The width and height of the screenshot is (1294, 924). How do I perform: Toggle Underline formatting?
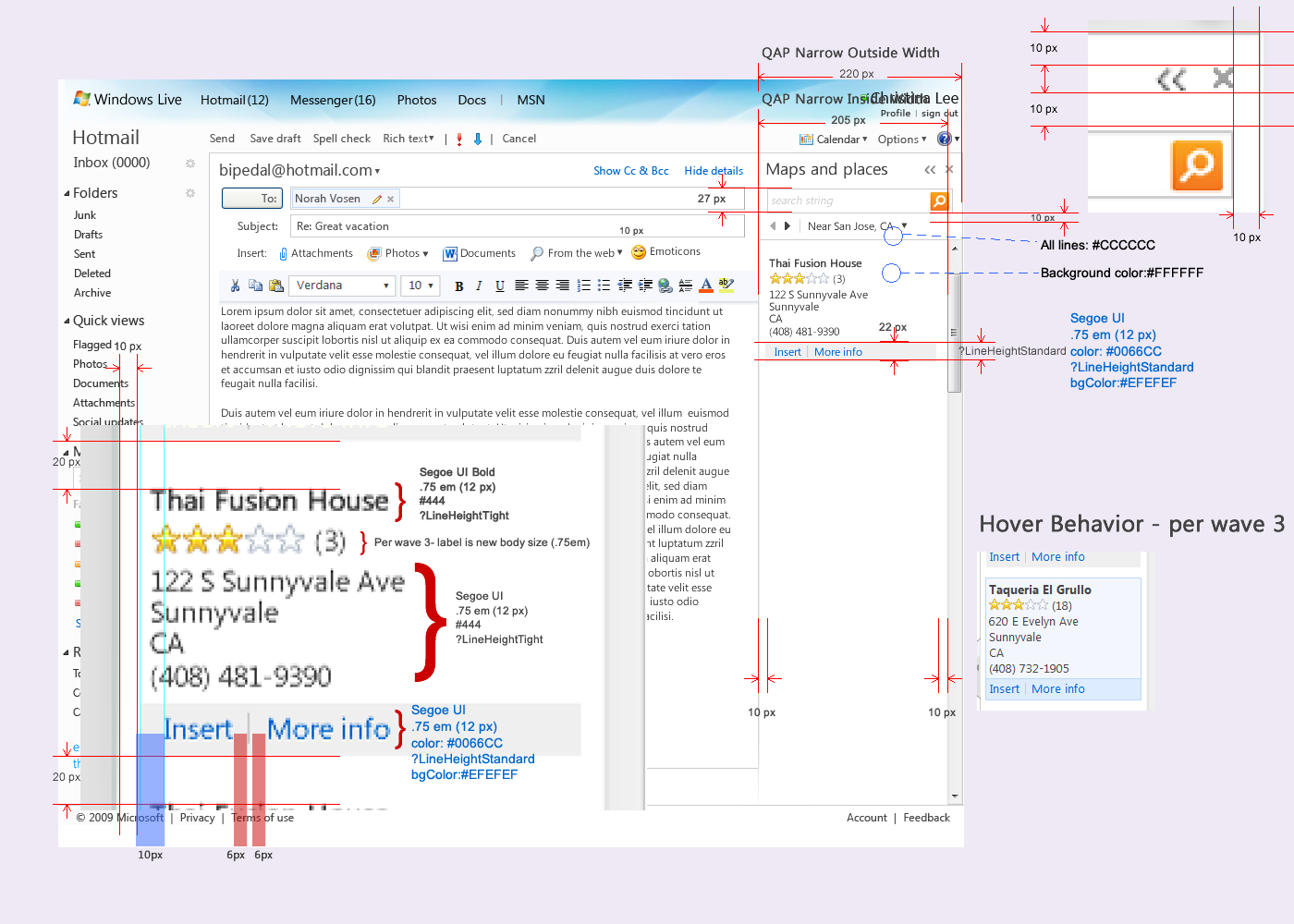click(x=500, y=286)
